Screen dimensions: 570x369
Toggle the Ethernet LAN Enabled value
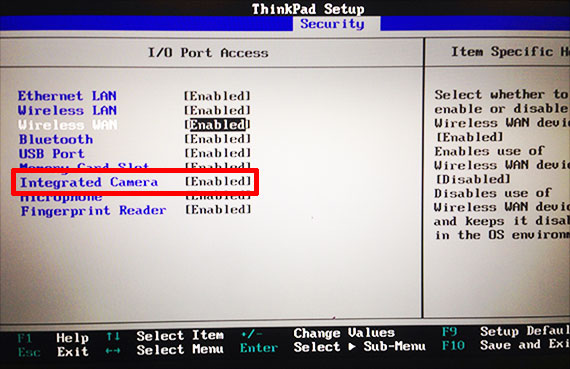pos(217,96)
